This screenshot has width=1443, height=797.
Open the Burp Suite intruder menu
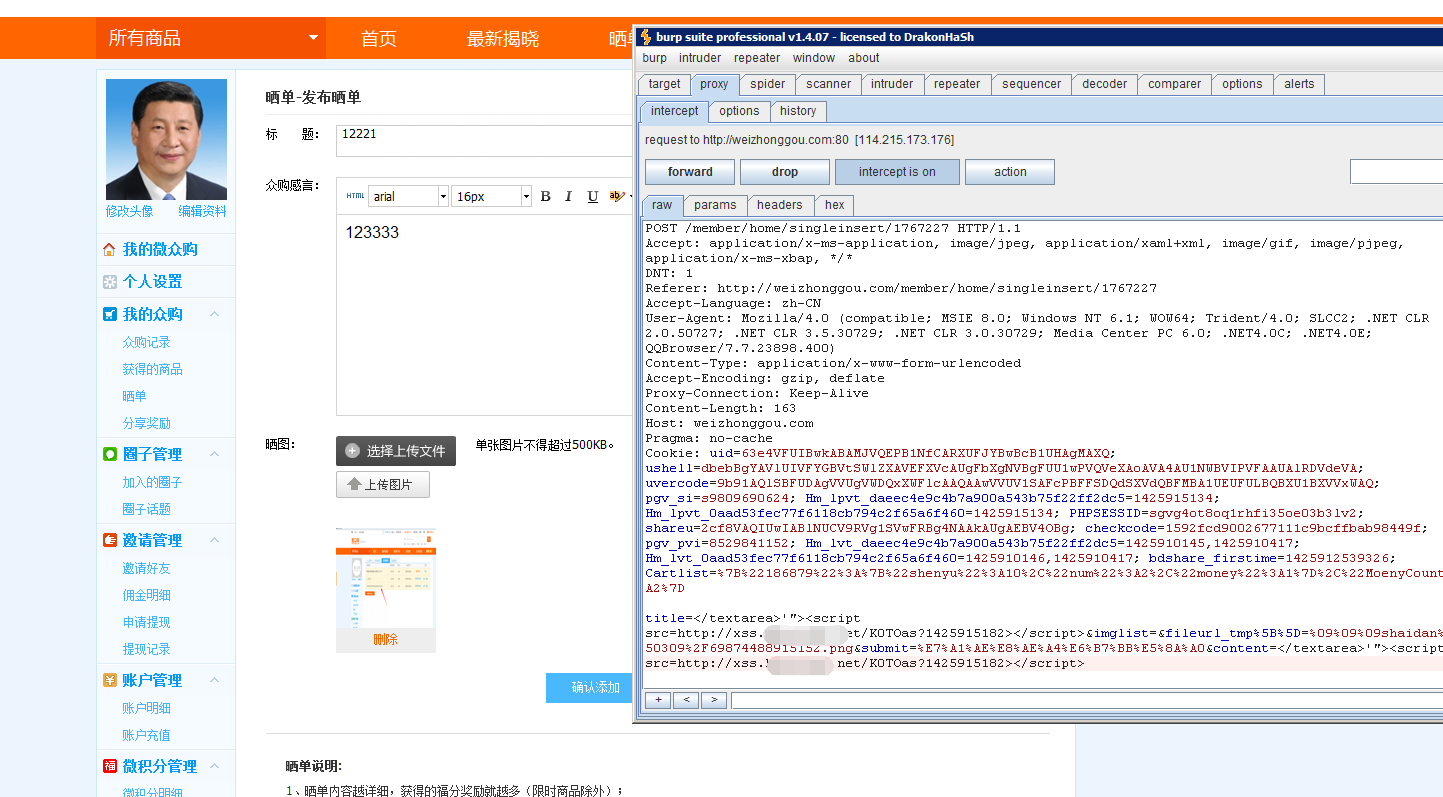coord(700,58)
